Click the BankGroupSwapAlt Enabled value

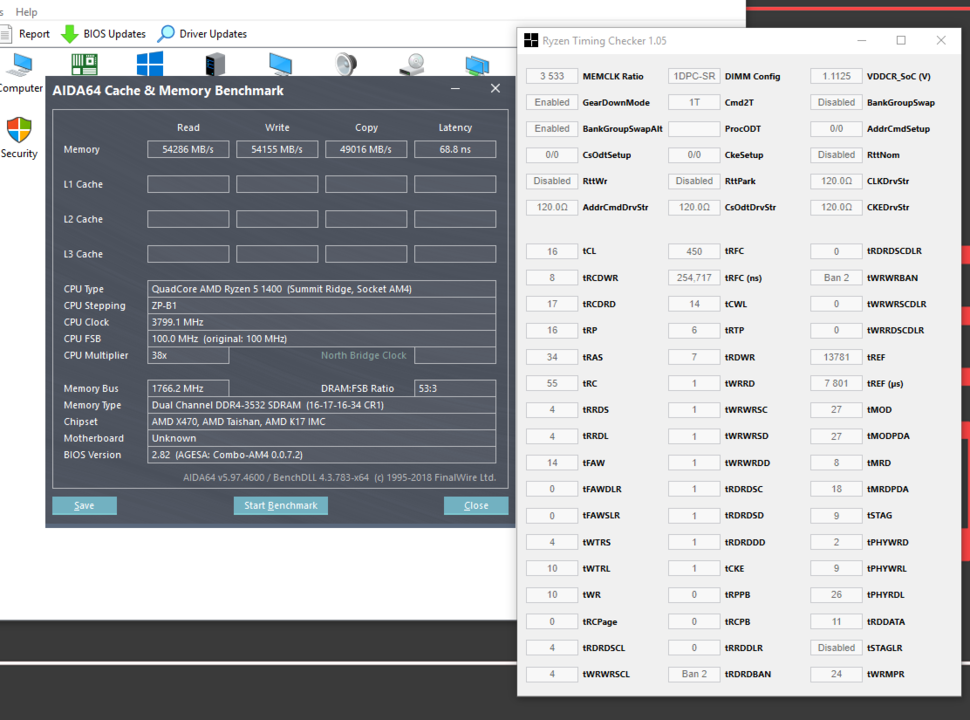[x=552, y=129]
